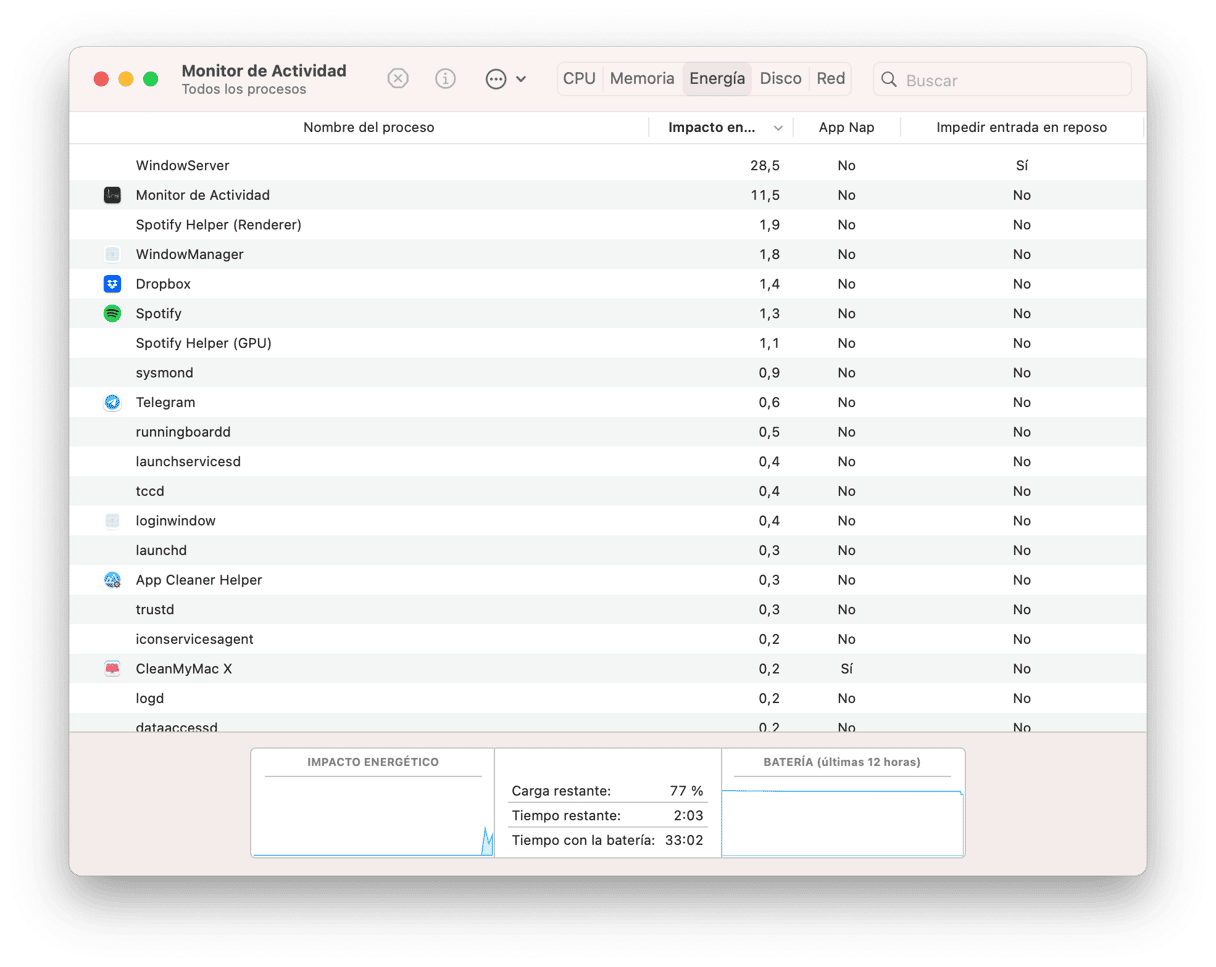This screenshot has width=1216, height=967.
Task: Select the WindowServer process row
Action: point(608,165)
